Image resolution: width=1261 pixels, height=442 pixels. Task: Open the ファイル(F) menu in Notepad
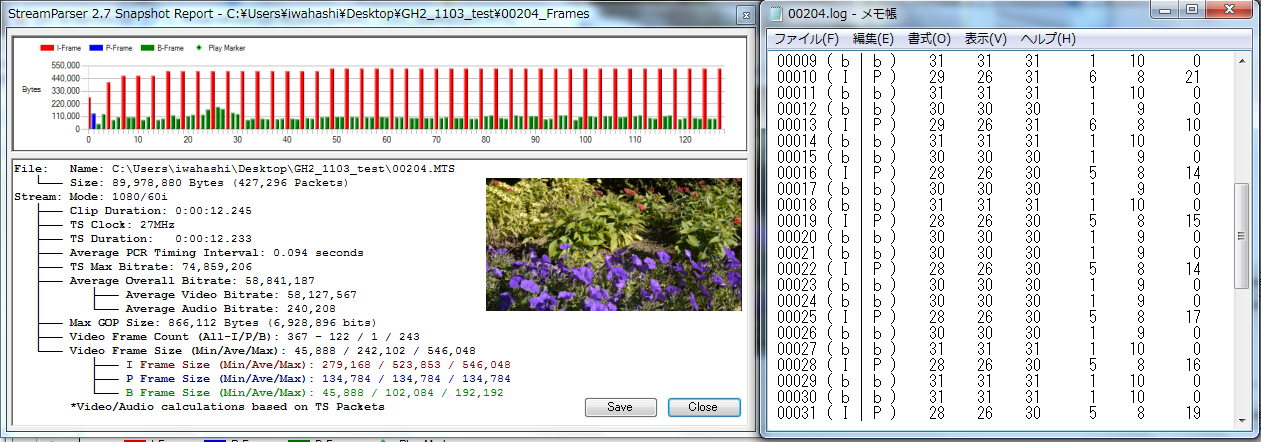click(807, 39)
